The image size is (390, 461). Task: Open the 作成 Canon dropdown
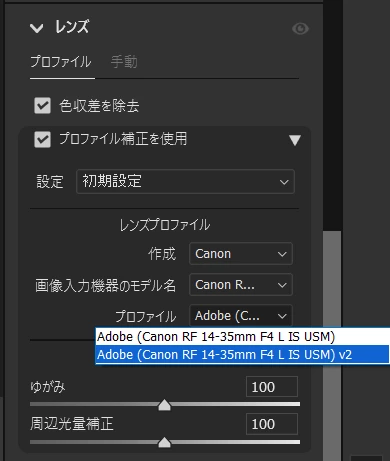[241, 254]
